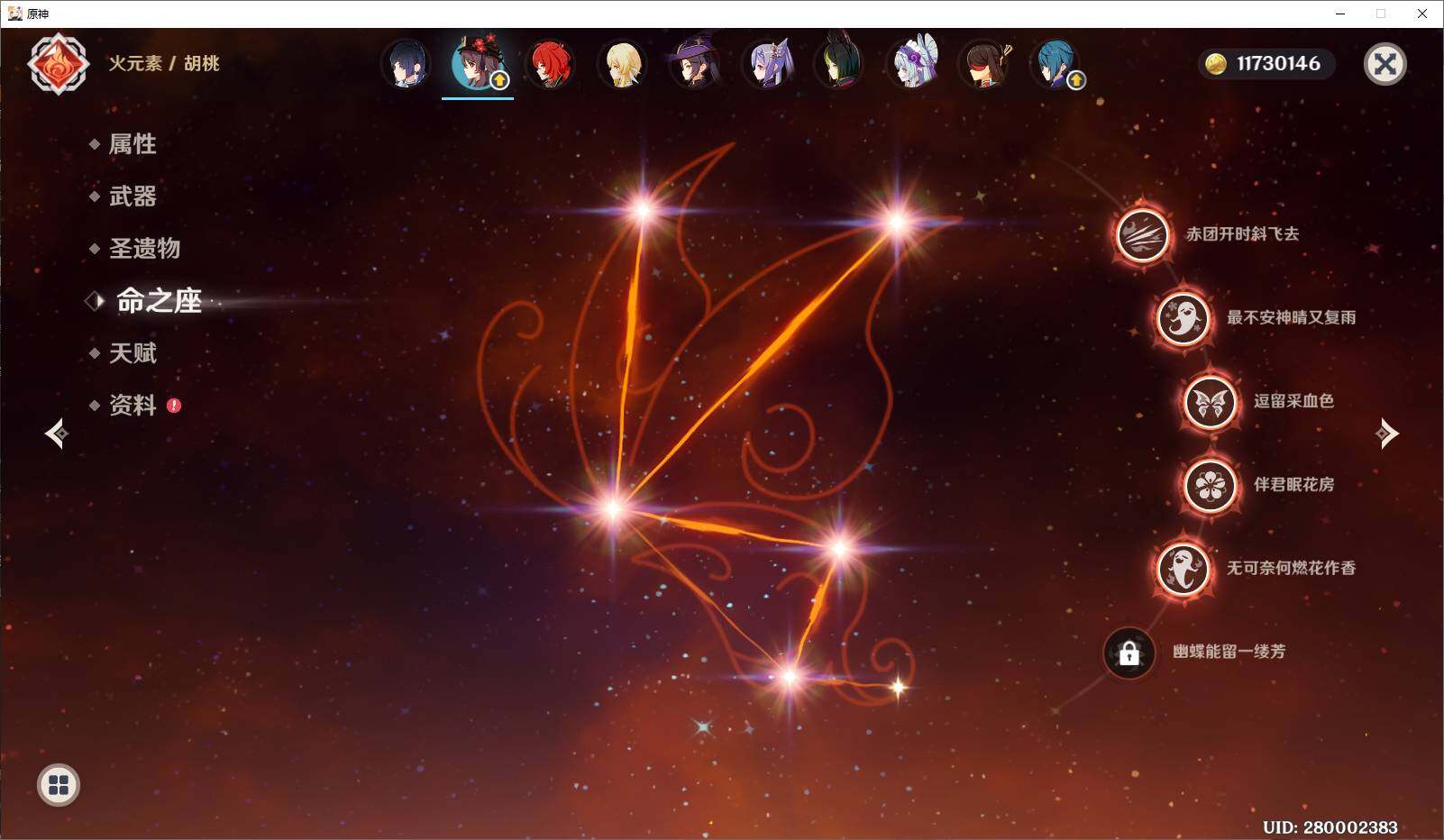1444x840 pixels.
Task: Open the ghost constellation 无可奈何燃花作香 icon
Action: click(1183, 568)
